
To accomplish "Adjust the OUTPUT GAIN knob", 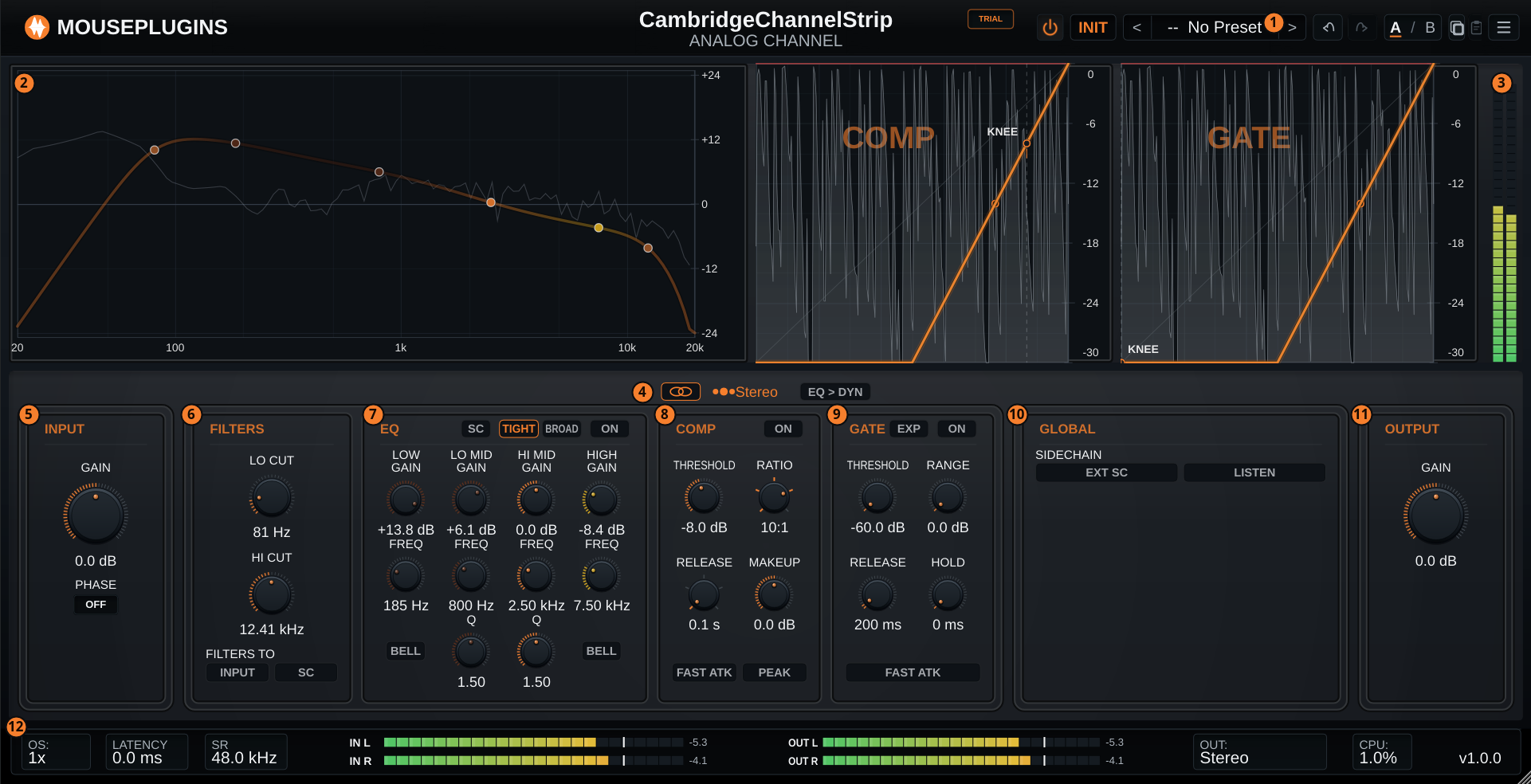I will click(x=1436, y=515).
